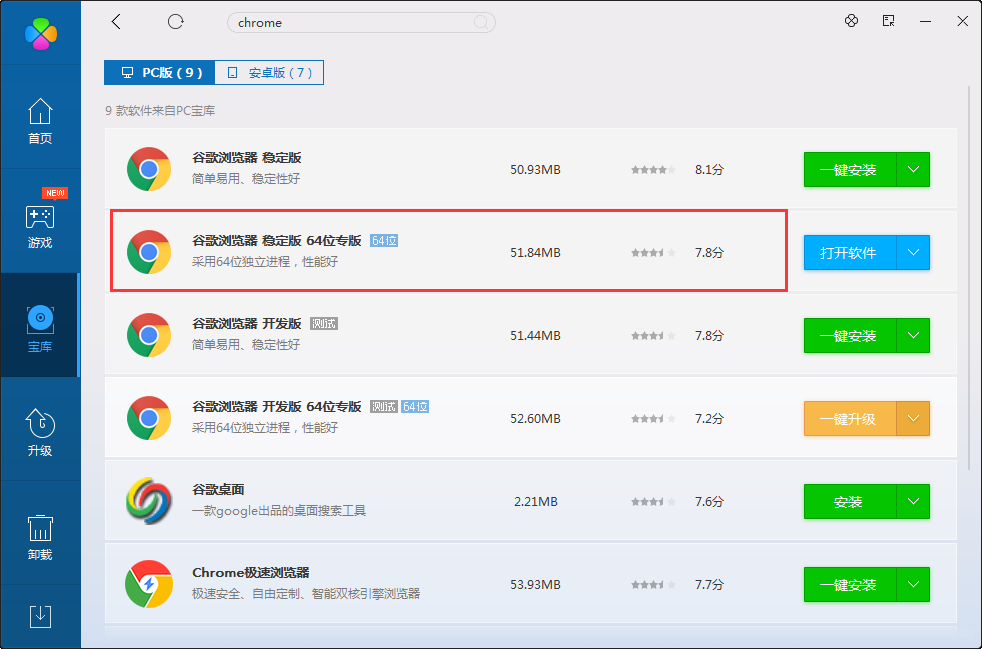Click 一键安装 for 谷歌浏览器 开发版

(850, 336)
